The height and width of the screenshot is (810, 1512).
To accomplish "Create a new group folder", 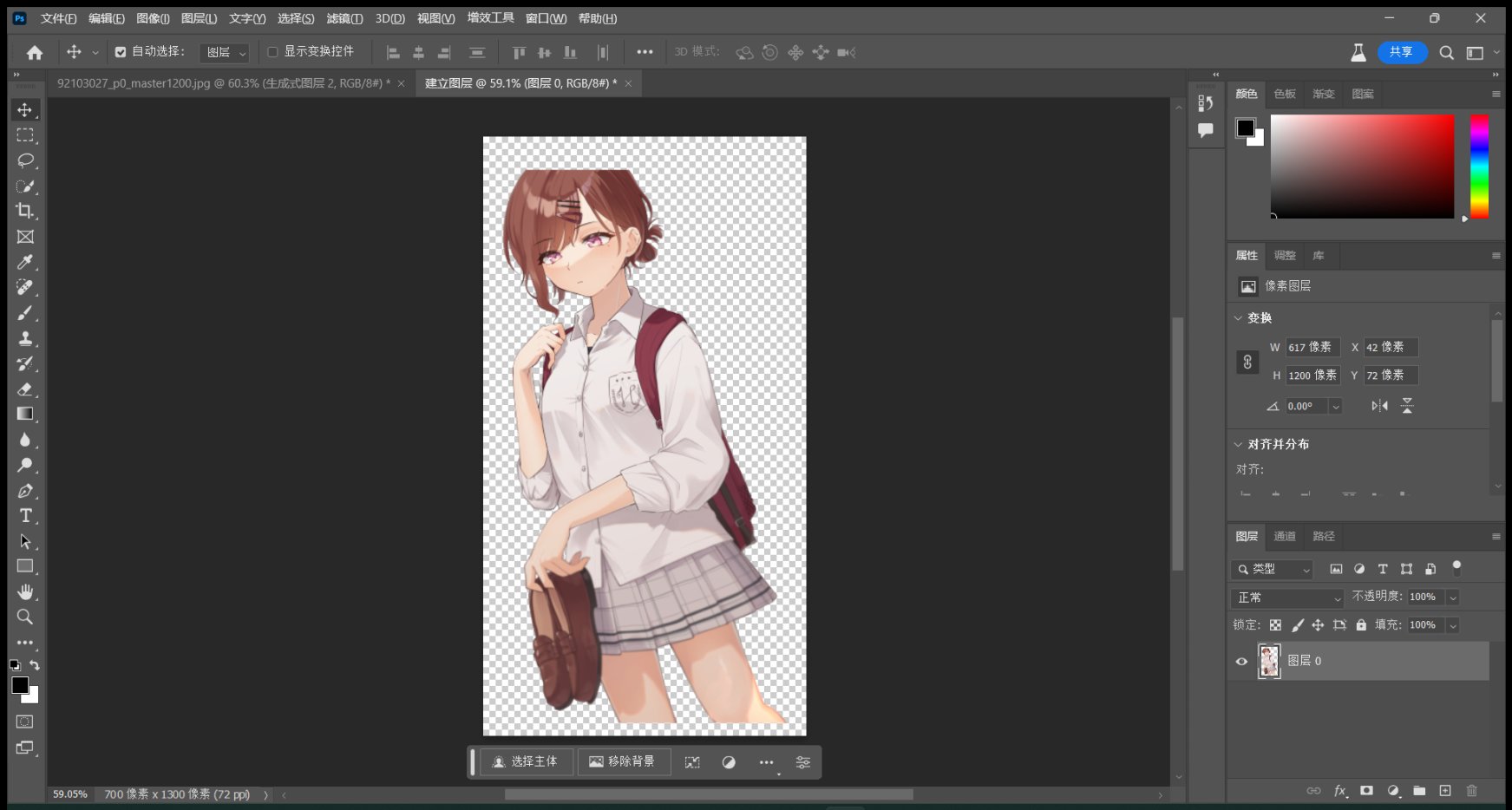I will [1419, 790].
